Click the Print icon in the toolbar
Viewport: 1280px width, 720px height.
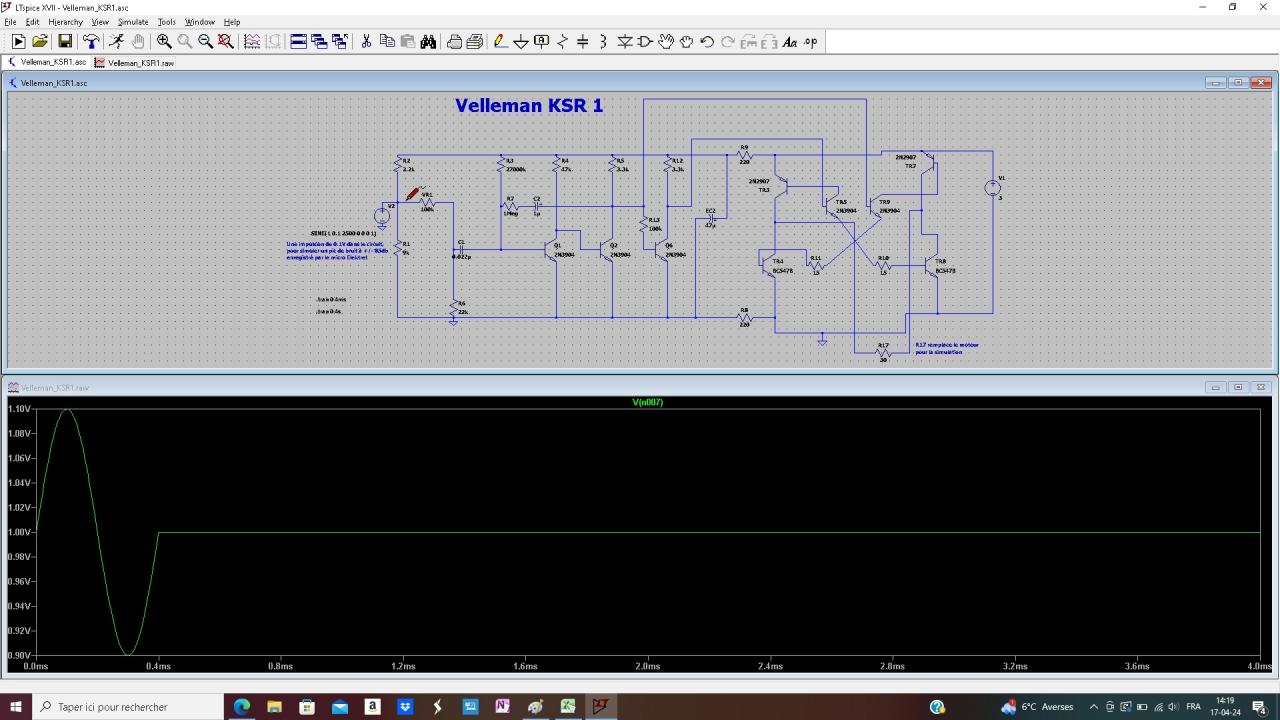(454, 41)
